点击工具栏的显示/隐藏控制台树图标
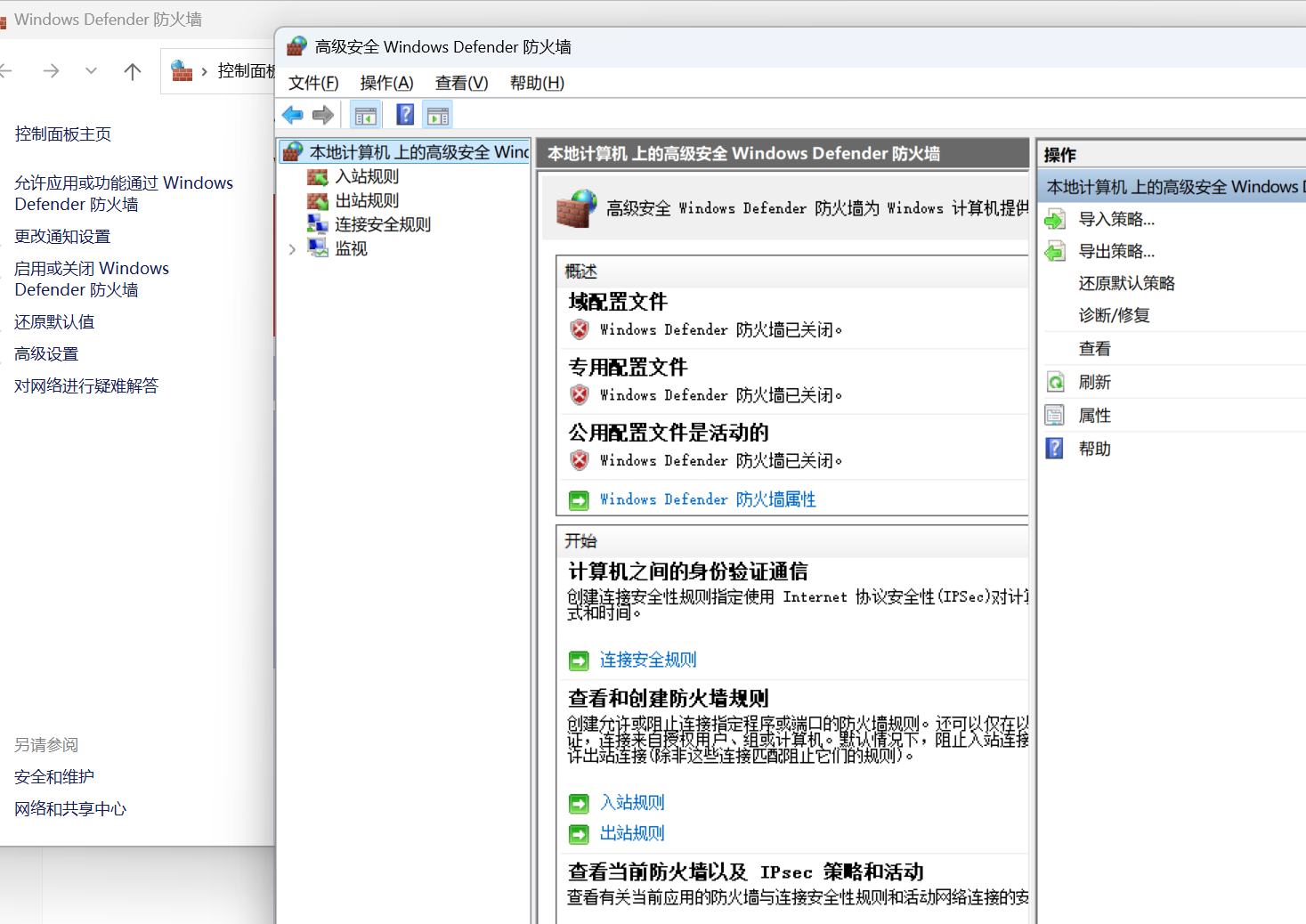1306x924 pixels. pyautogui.click(x=365, y=114)
